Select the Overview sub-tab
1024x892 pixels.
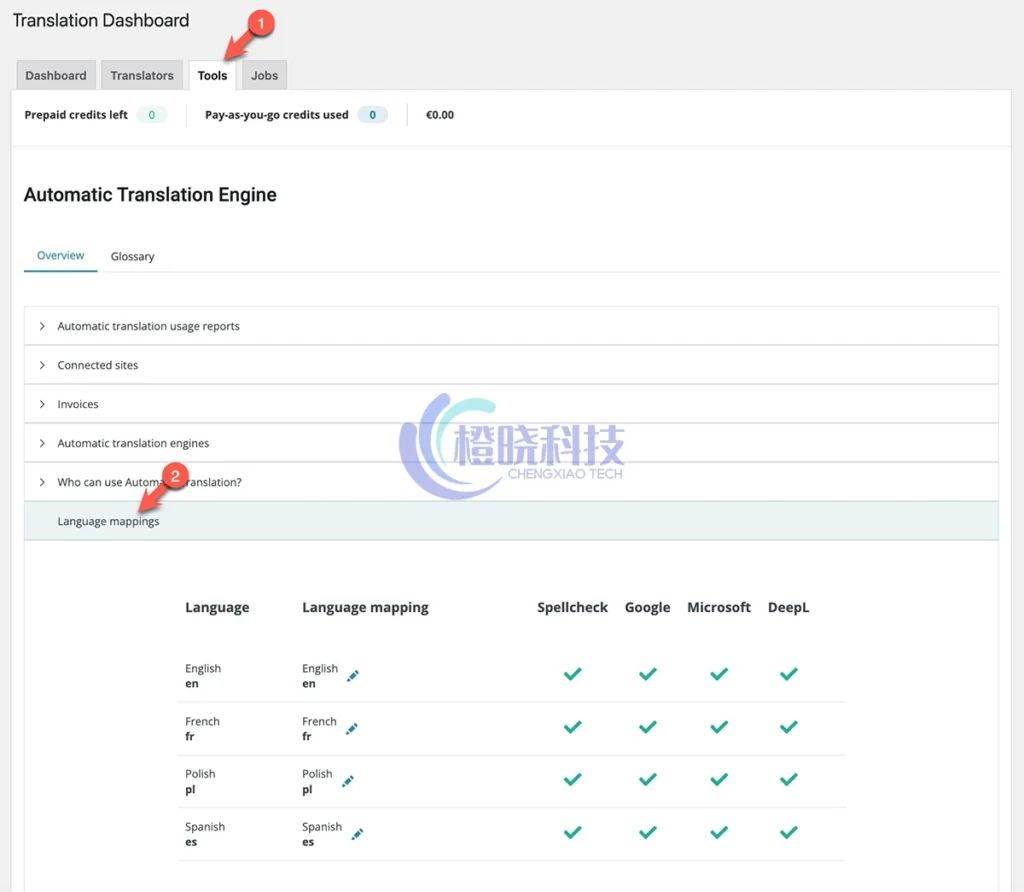60,256
